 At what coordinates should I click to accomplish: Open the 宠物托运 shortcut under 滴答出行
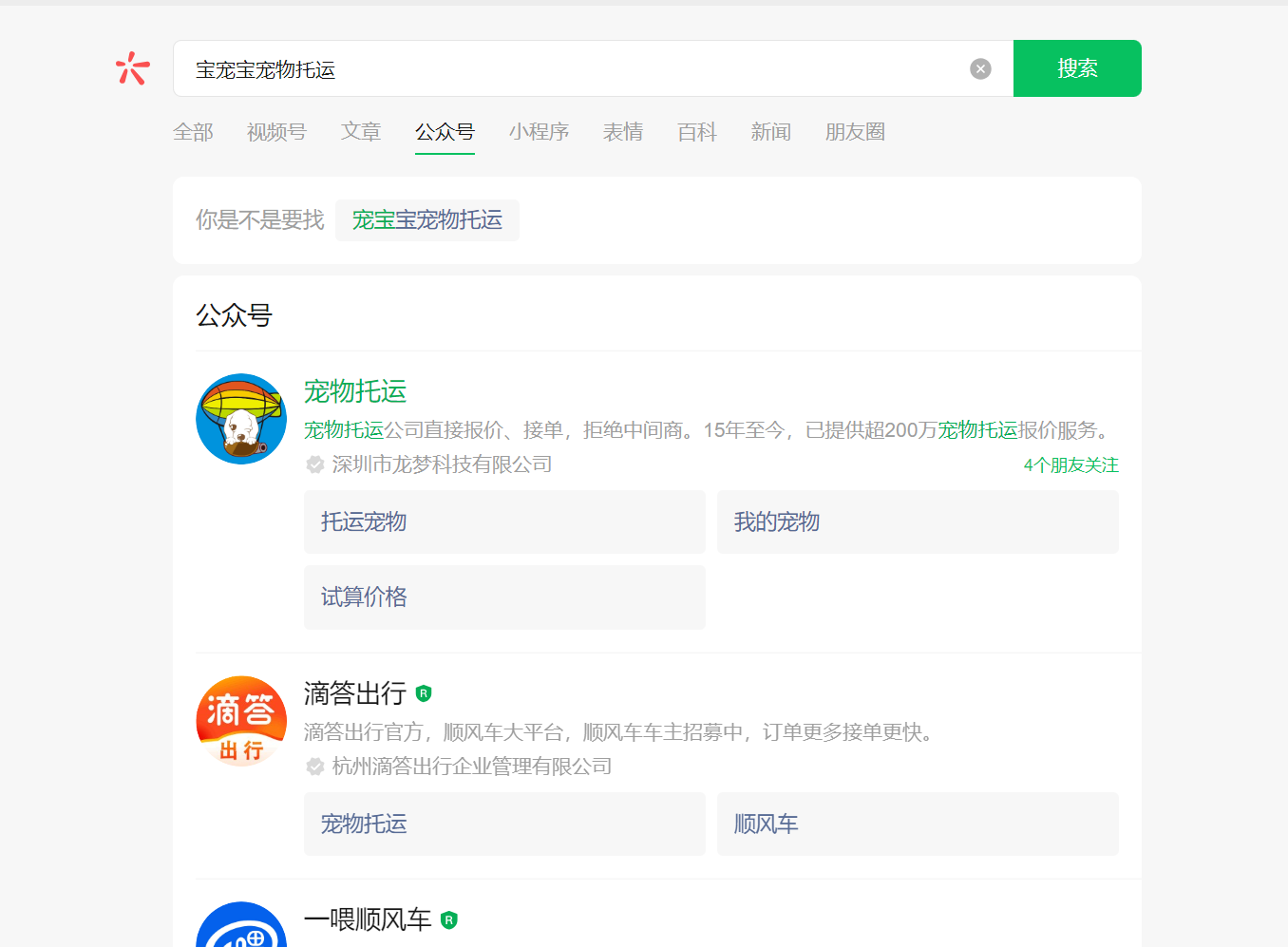pos(504,824)
